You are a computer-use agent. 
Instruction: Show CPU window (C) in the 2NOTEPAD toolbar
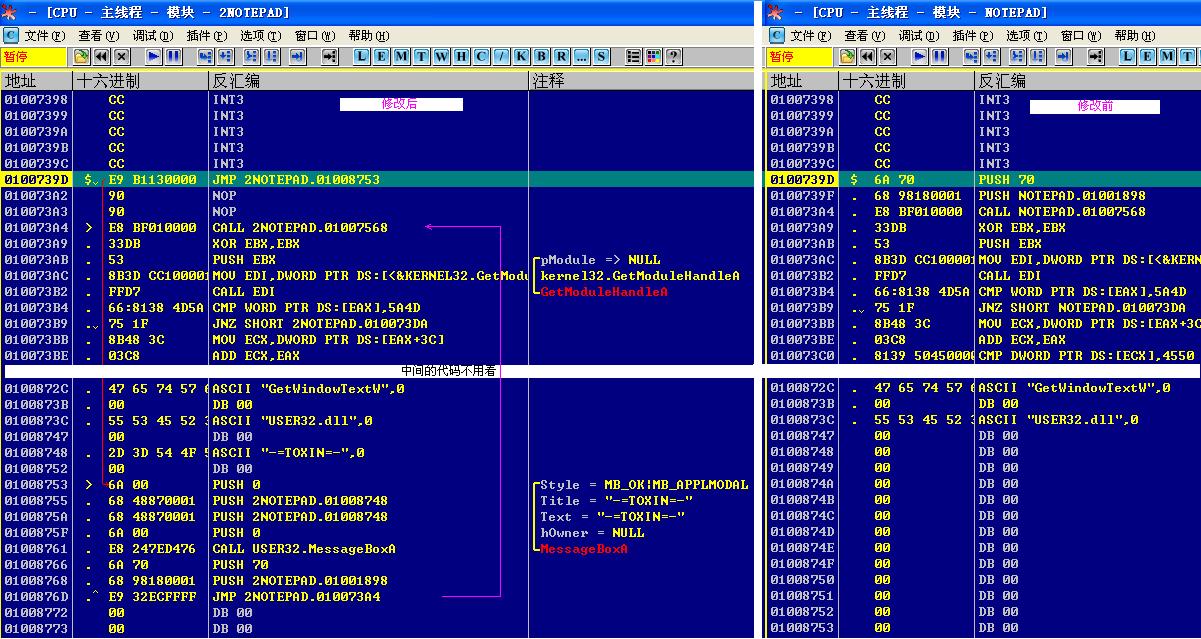point(482,57)
